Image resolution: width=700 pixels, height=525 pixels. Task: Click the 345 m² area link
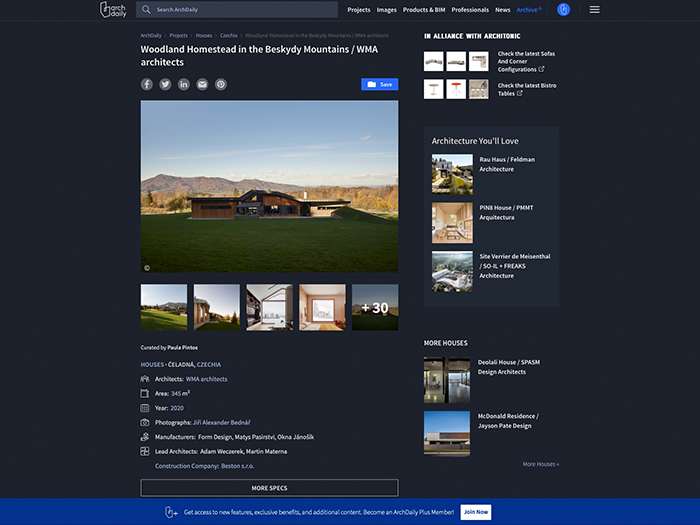(180, 393)
